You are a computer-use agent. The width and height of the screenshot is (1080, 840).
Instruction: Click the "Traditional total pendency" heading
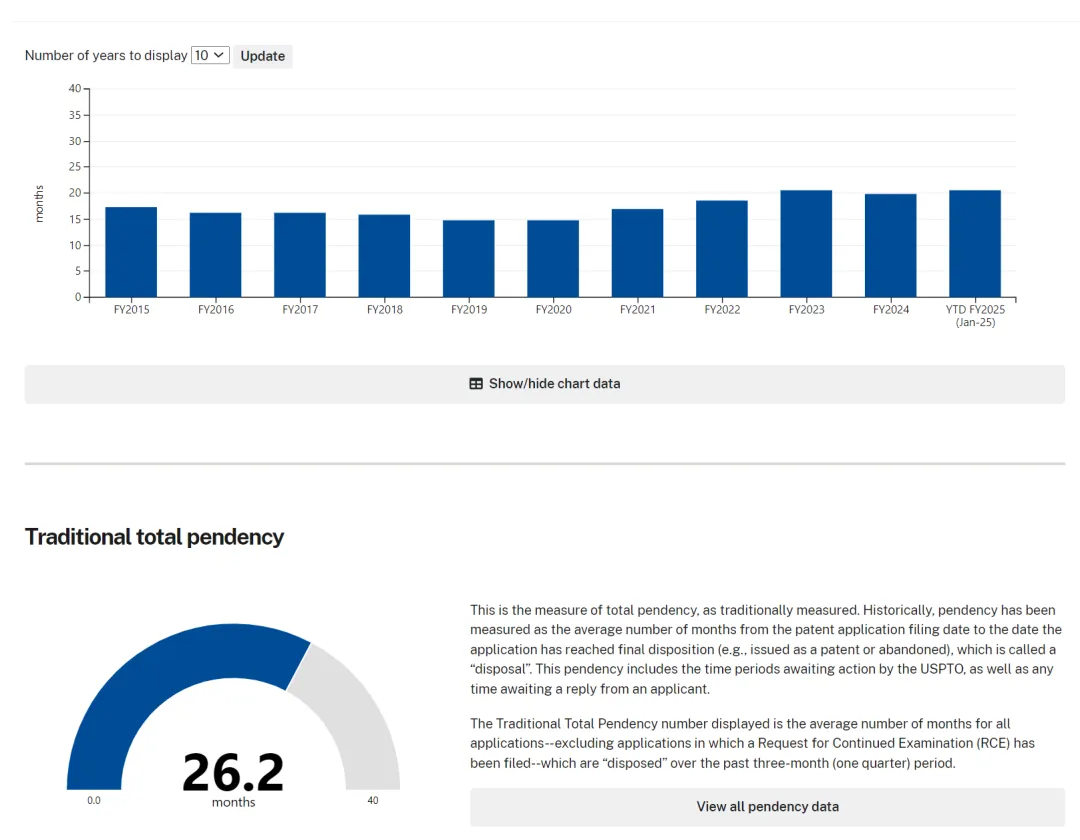(154, 537)
